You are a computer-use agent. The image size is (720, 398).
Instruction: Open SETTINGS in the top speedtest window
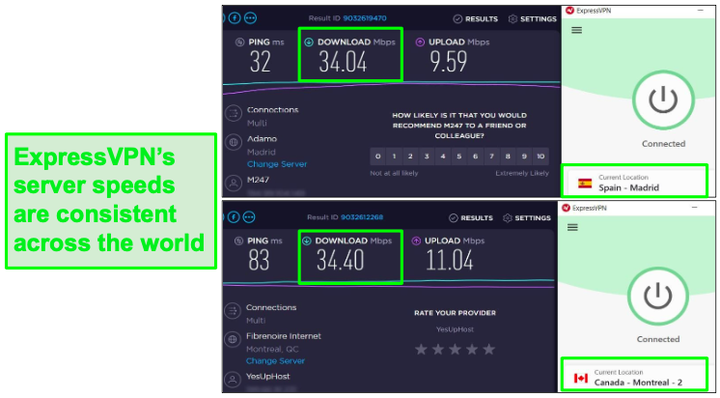[x=533, y=19]
